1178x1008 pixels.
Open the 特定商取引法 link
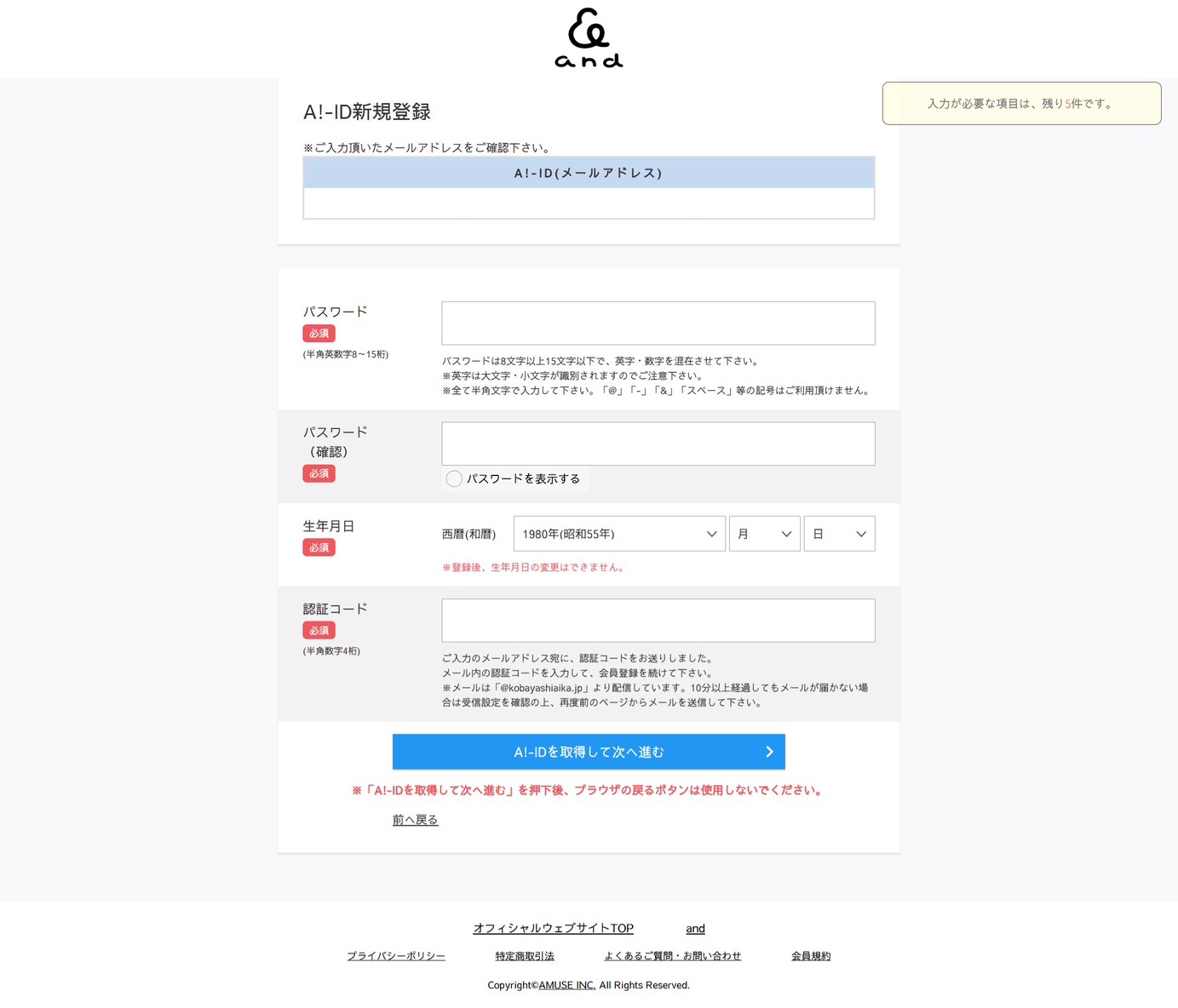(525, 956)
